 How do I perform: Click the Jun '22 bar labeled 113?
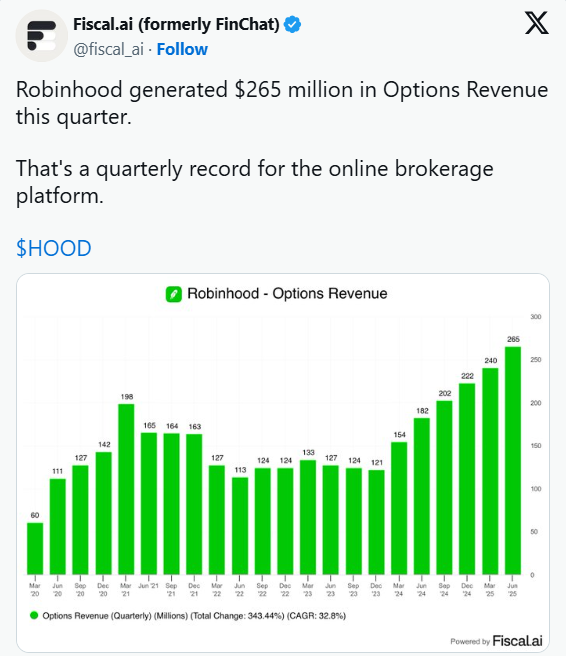point(240,526)
